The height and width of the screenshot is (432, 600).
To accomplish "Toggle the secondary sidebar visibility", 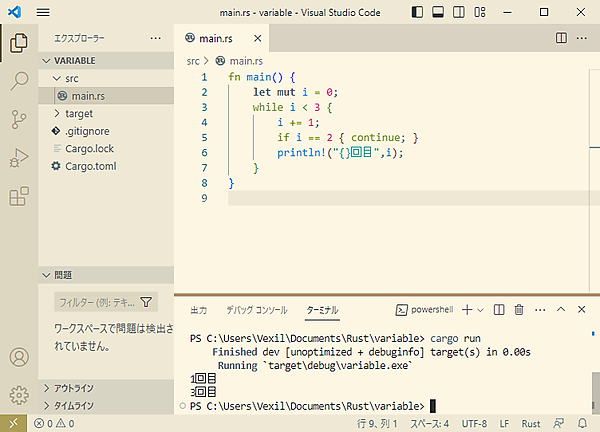I will [x=460, y=12].
